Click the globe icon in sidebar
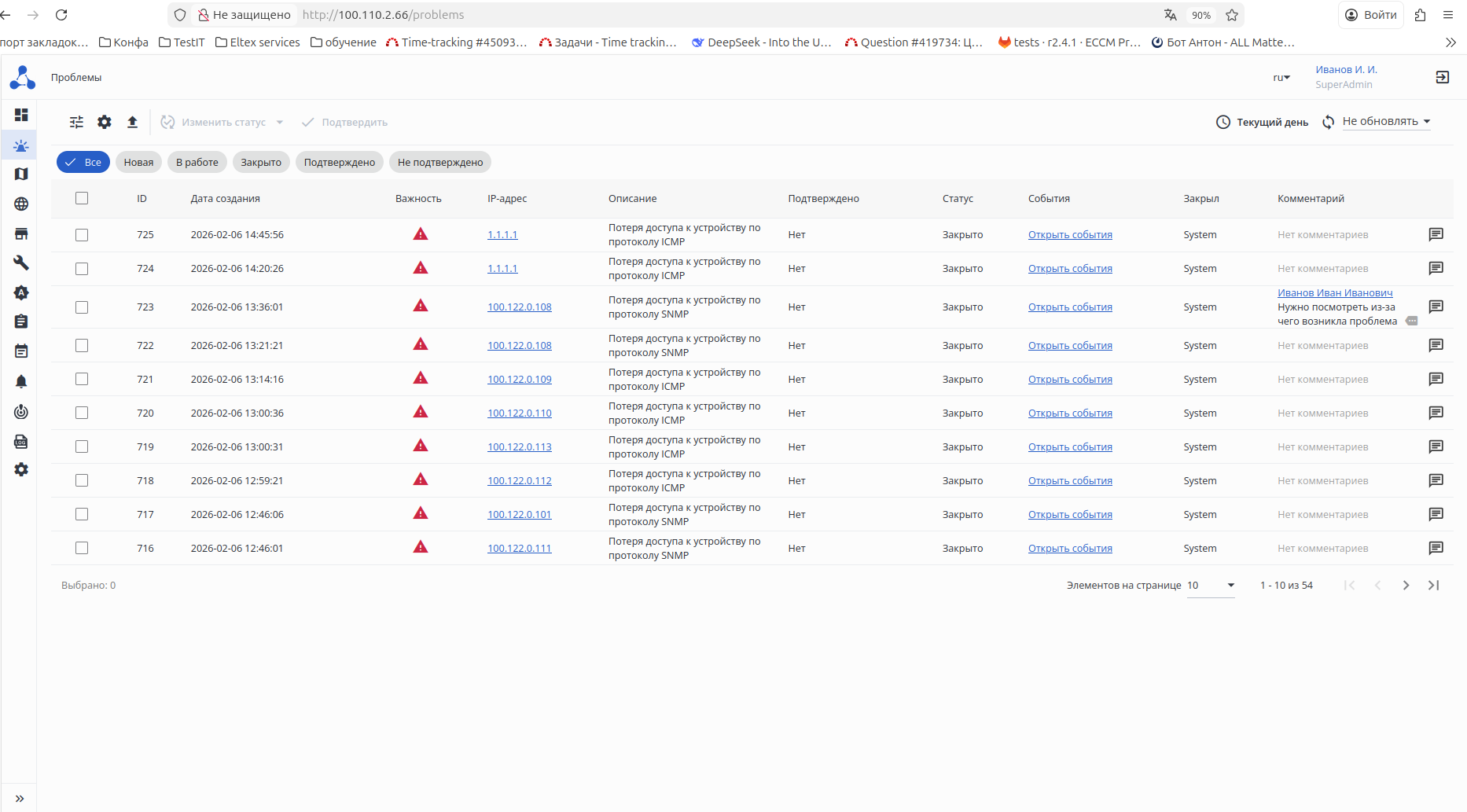This screenshot has width=1467, height=812. 21,204
